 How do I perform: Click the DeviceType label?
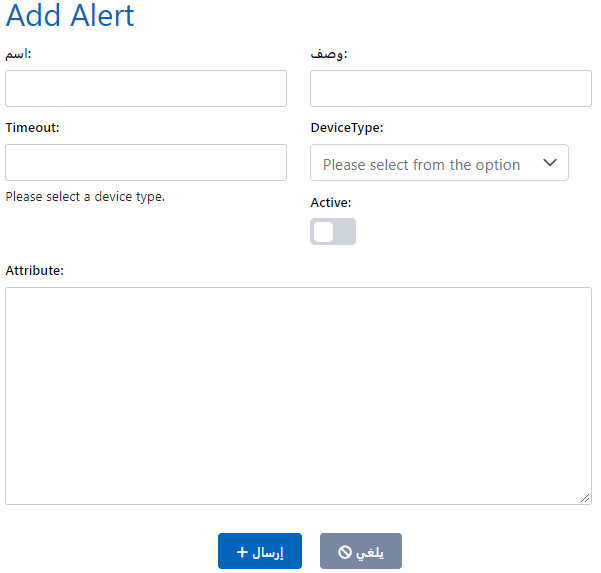tap(346, 128)
